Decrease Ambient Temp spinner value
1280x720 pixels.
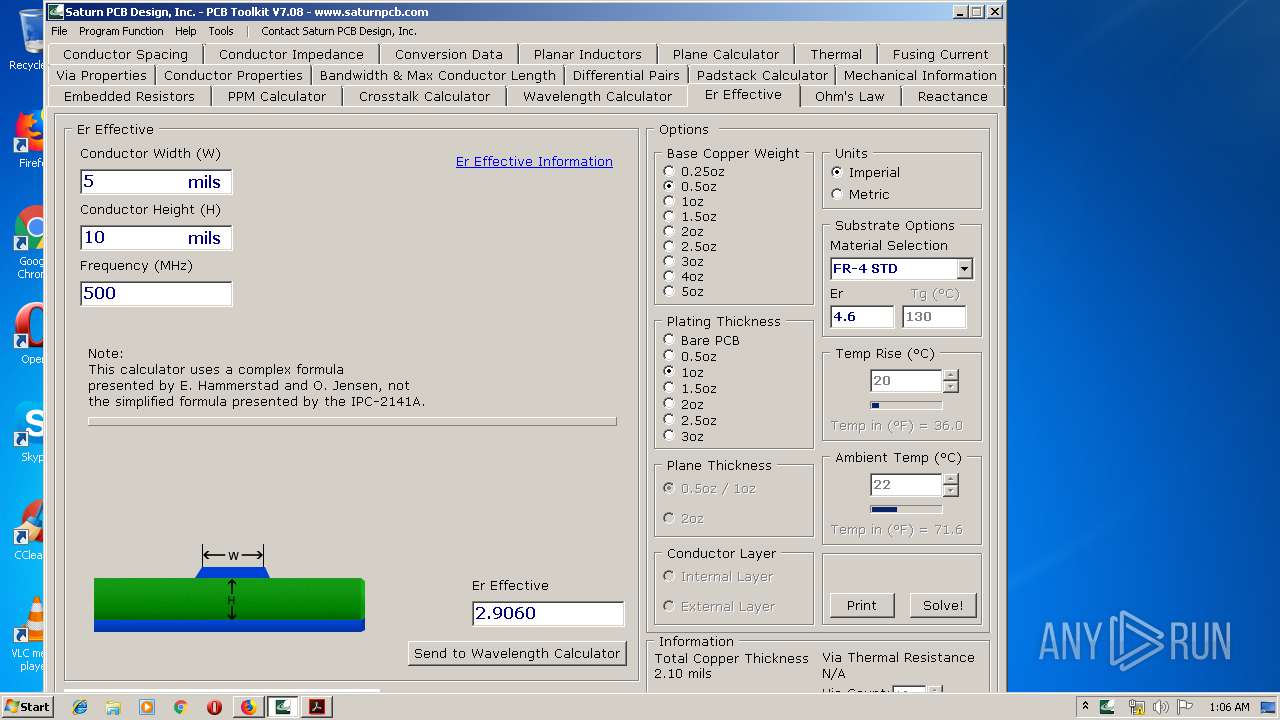(x=950, y=490)
